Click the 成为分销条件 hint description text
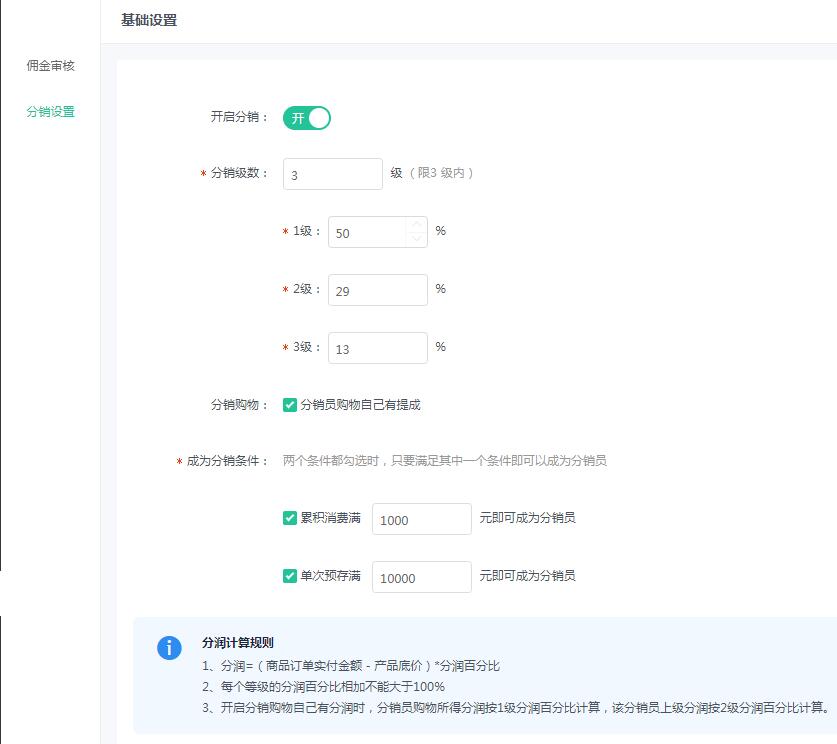The width and height of the screenshot is (837, 744). point(445,461)
